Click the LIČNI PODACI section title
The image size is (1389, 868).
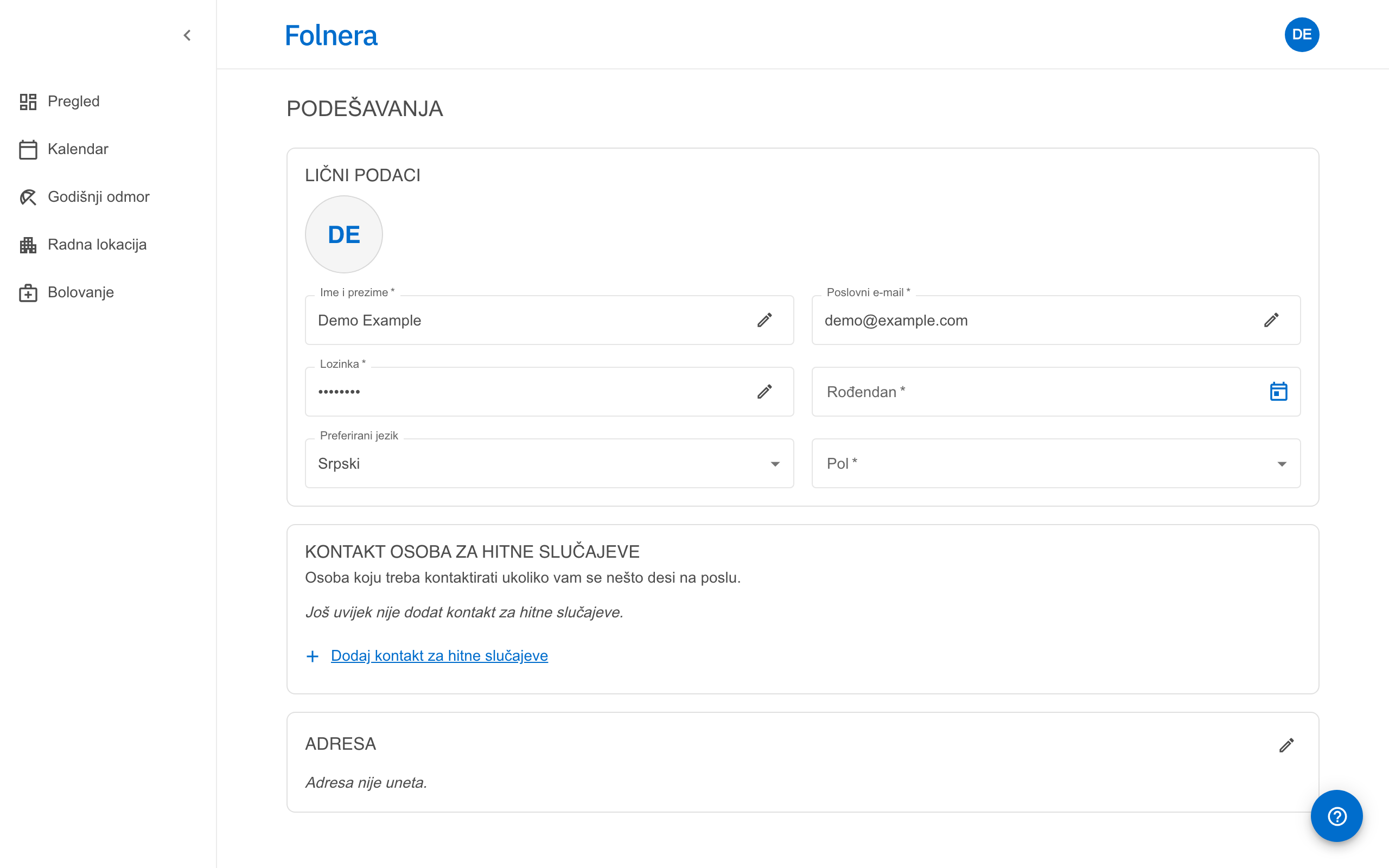[x=363, y=175]
